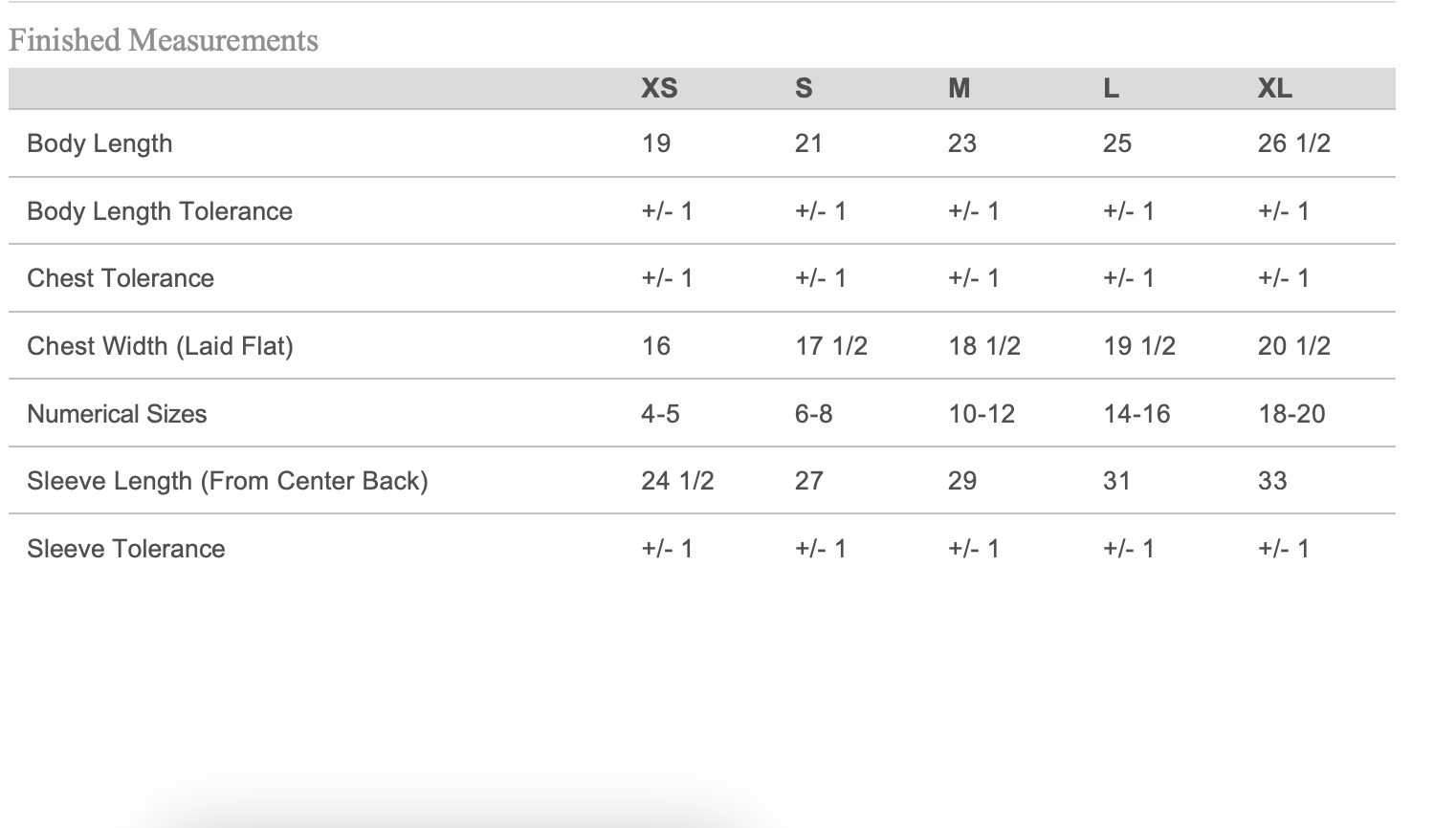Select the XS size column header
This screenshot has width=1456, height=828.
click(659, 88)
